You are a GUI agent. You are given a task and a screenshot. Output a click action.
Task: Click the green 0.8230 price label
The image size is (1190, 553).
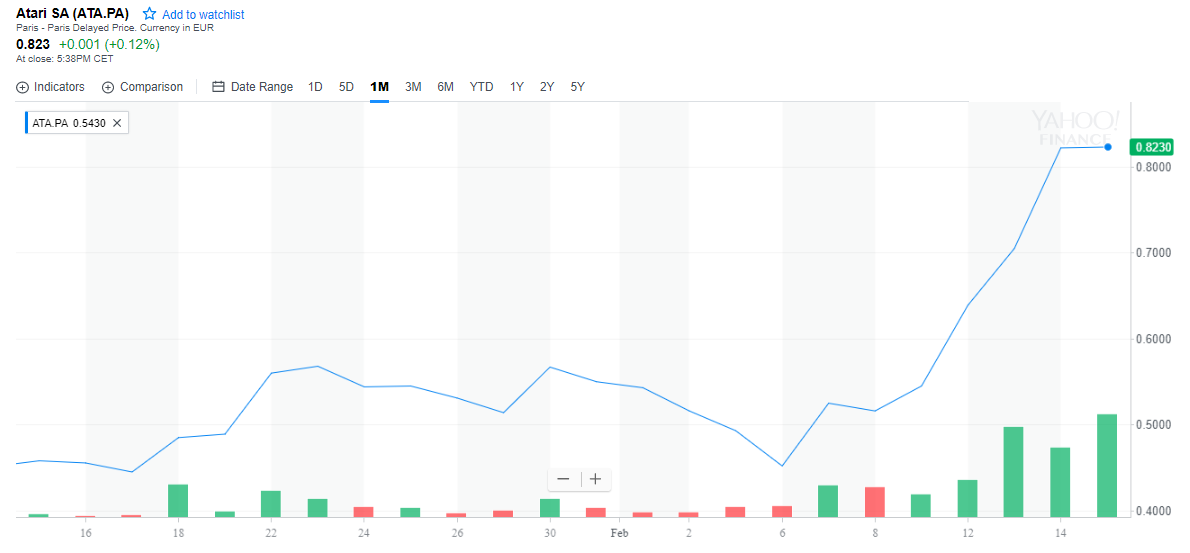click(x=1152, y=147)
